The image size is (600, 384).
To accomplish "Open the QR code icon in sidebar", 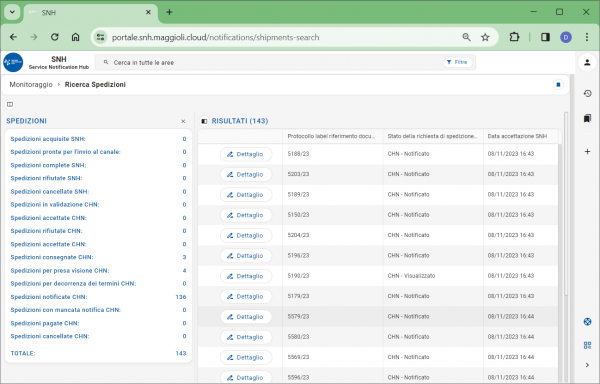I will (x=587, y=345).
